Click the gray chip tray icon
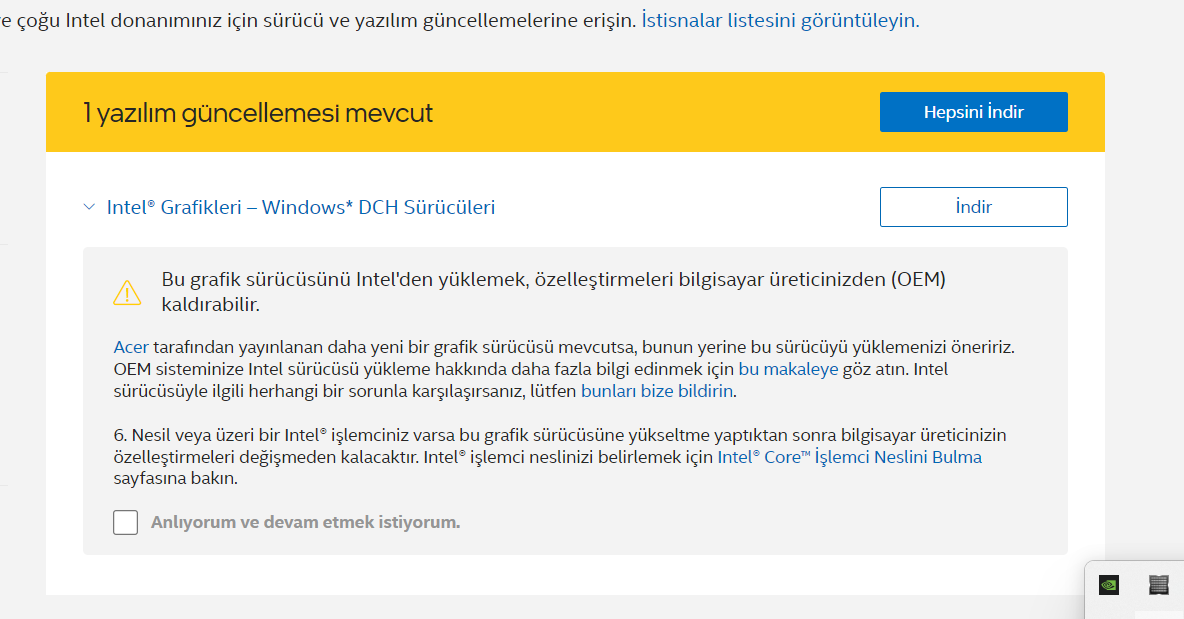1184x619 pixels. (1158, 584)
